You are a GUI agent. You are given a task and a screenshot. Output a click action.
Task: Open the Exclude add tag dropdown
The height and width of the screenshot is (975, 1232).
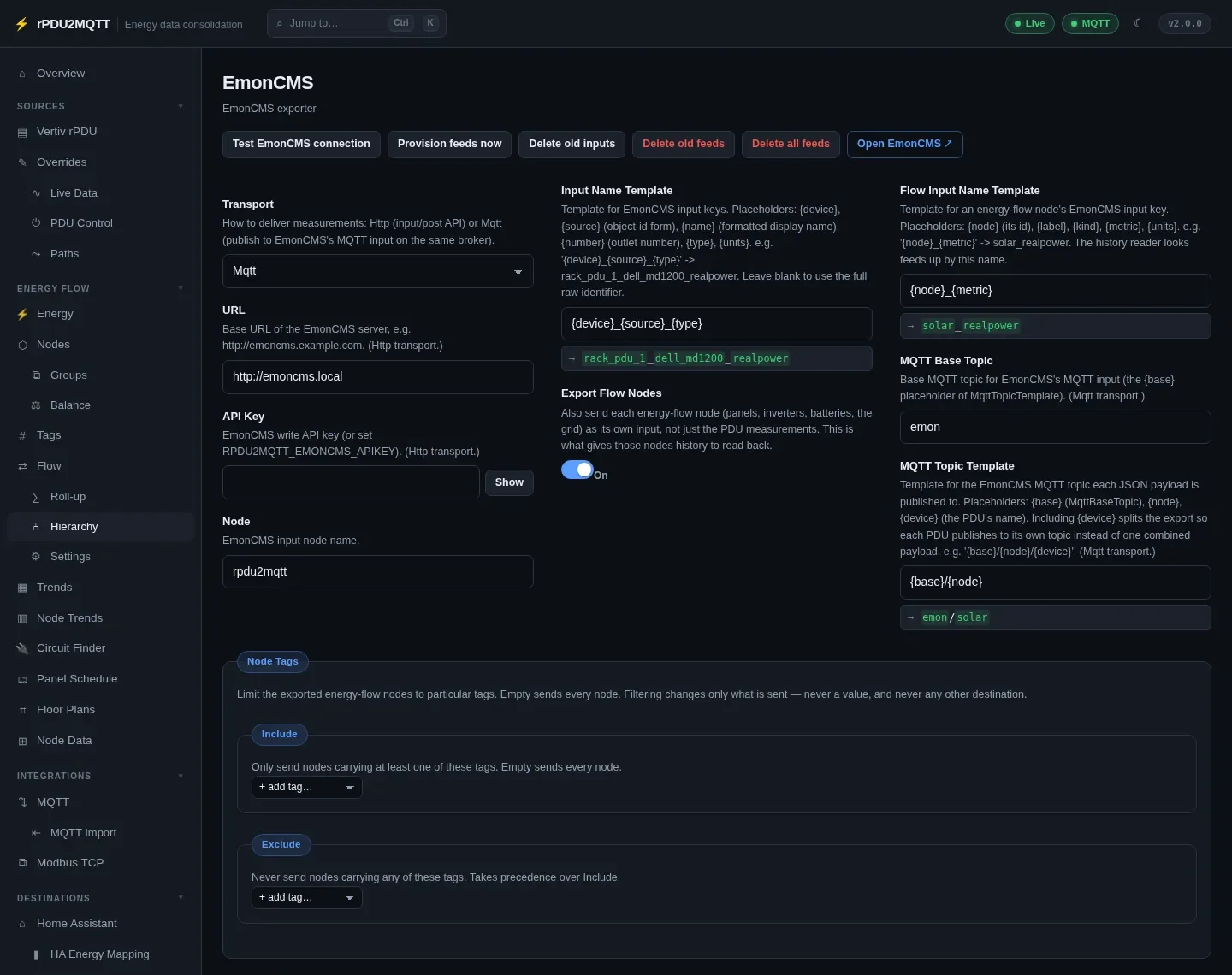pyautogui.click(x=306, y=897)
